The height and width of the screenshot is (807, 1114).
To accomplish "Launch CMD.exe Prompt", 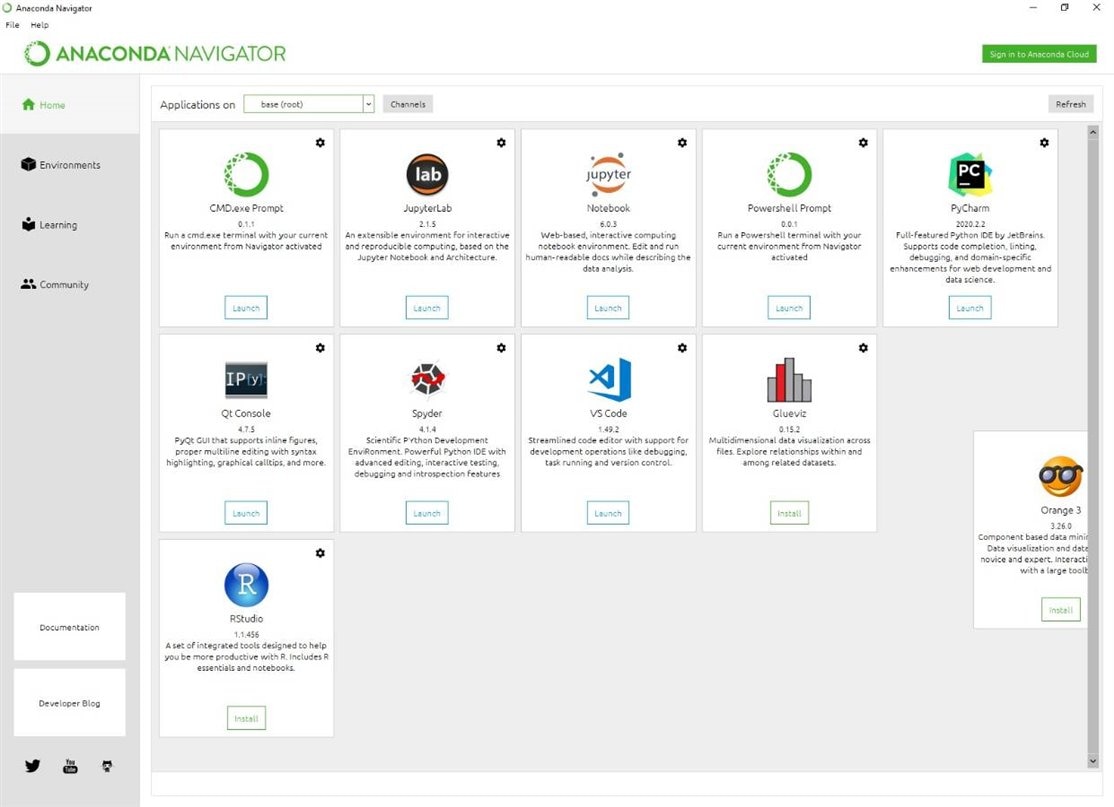I will click(246, 308).
